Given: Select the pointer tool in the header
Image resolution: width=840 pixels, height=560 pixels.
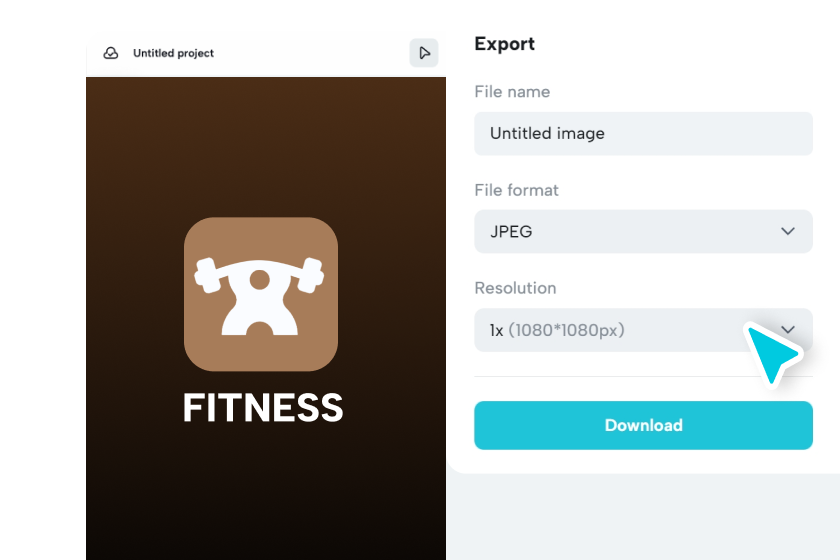Looking at the screenshot, I should pos(424,53).
